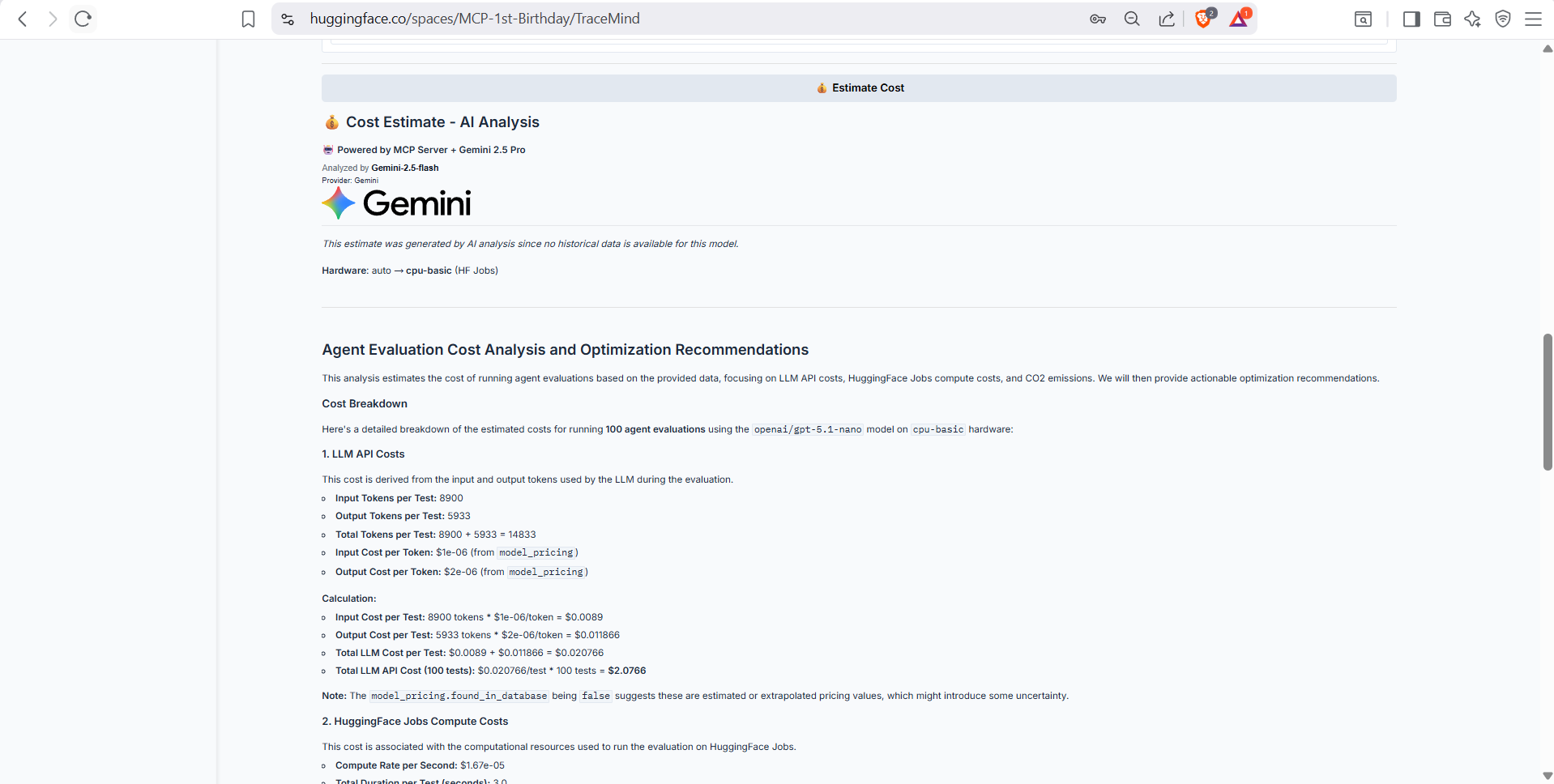
Task: Click the 'Calculation:' label
Action: pyautogui.click(x=349, y=599)
